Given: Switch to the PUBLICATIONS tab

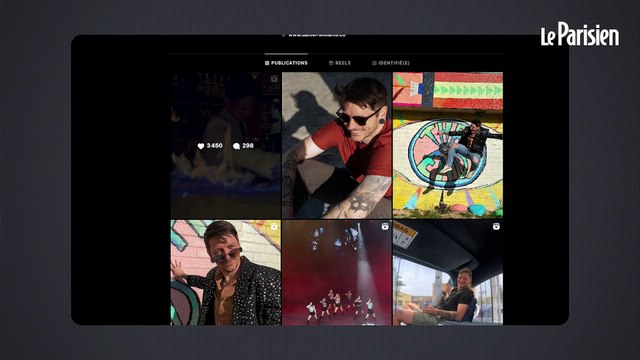Looking at the screenshot, I should 286,63.
